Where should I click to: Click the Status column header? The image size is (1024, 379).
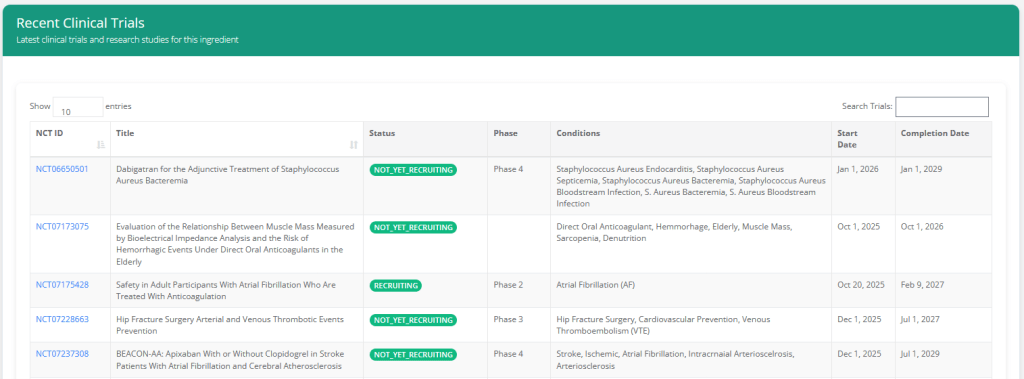coord(425,139)
